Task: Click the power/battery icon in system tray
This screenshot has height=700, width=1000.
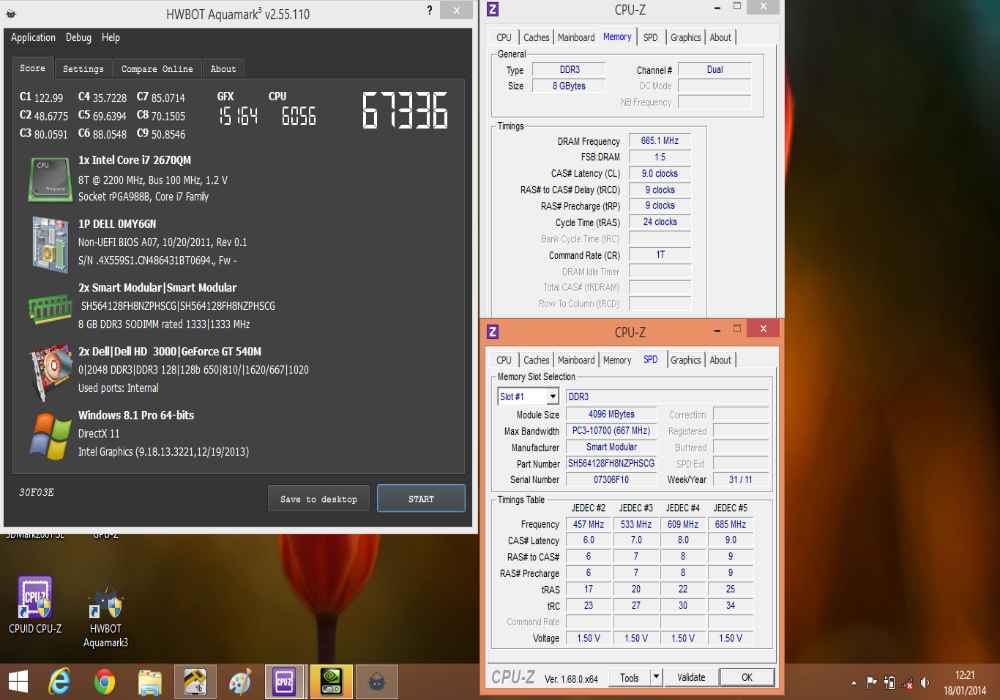Action: coord(890,683)
